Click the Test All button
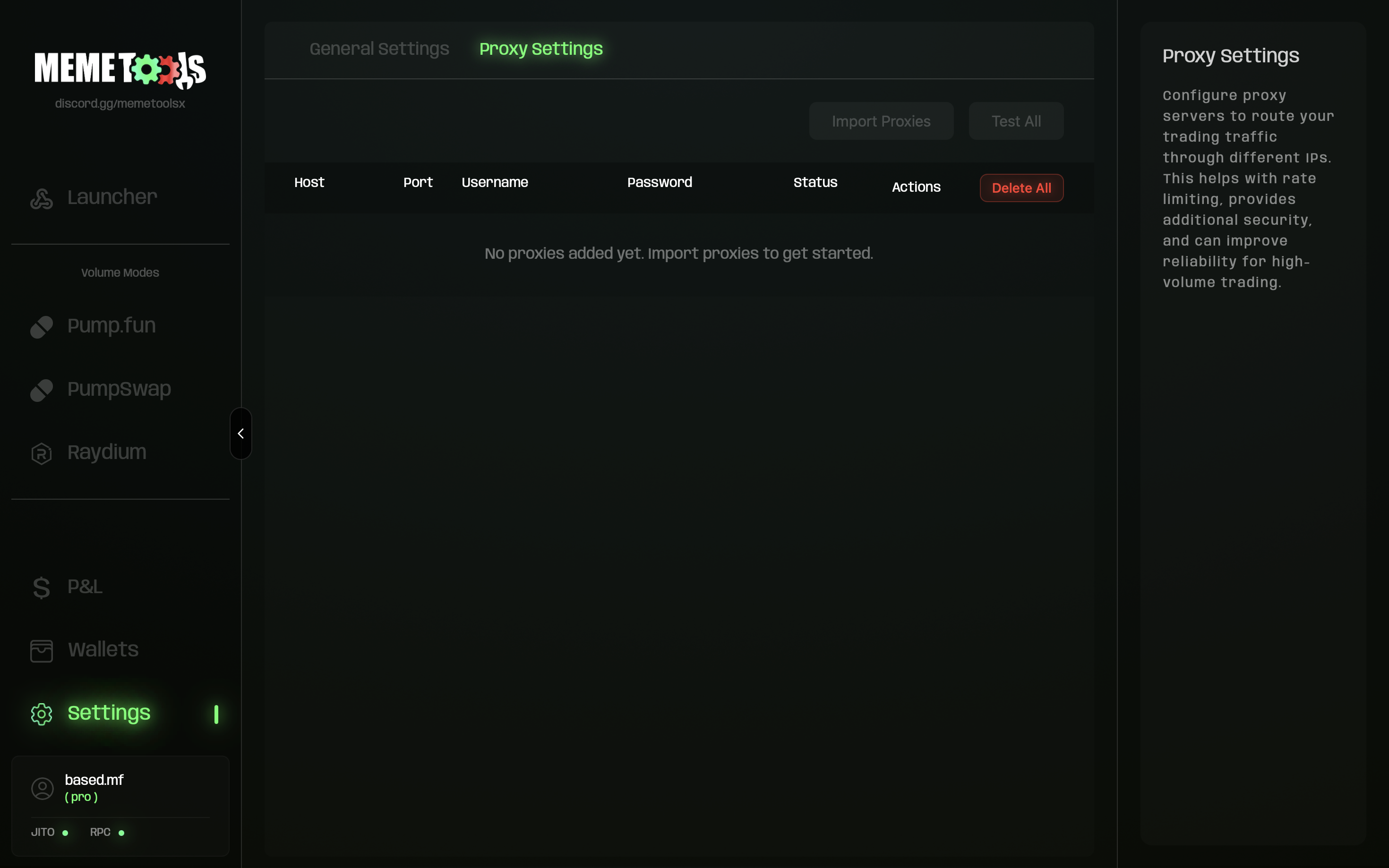The width and height of the screenshot is (1389, 868). (1016, 121)
